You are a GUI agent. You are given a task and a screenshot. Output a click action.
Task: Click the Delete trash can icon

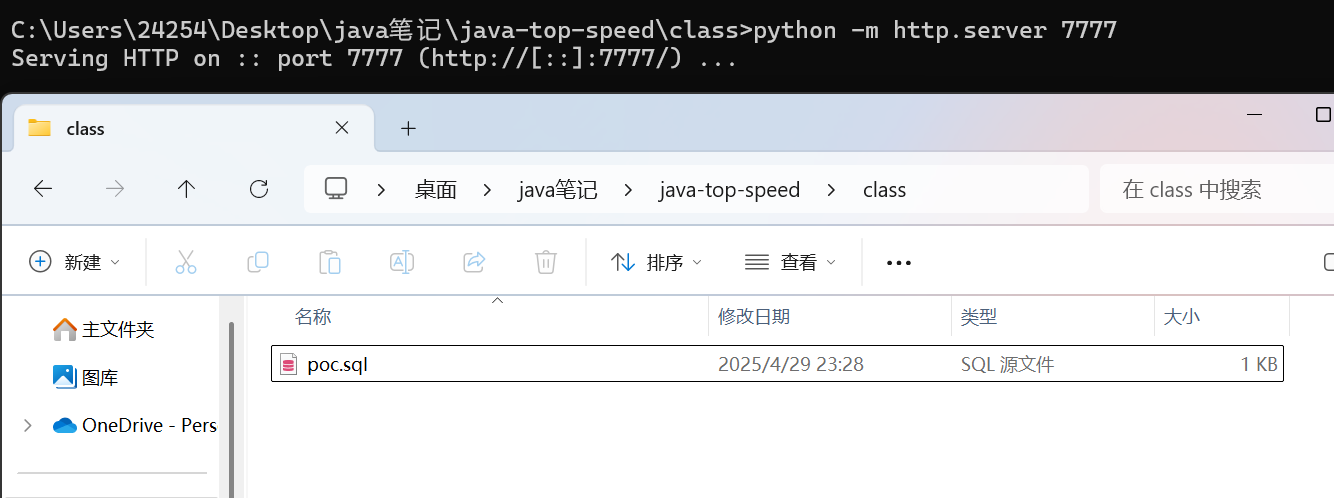click(546, 262)
